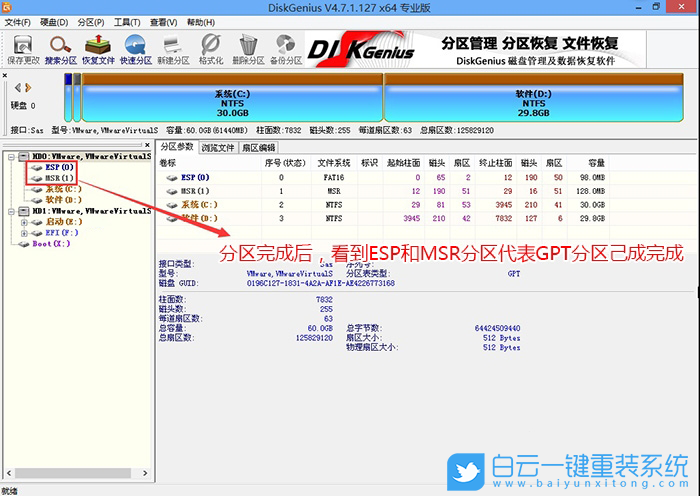Select ESP(0) row in partition table
The height and width of the screenshot is (496, 700).
[383, 178]
